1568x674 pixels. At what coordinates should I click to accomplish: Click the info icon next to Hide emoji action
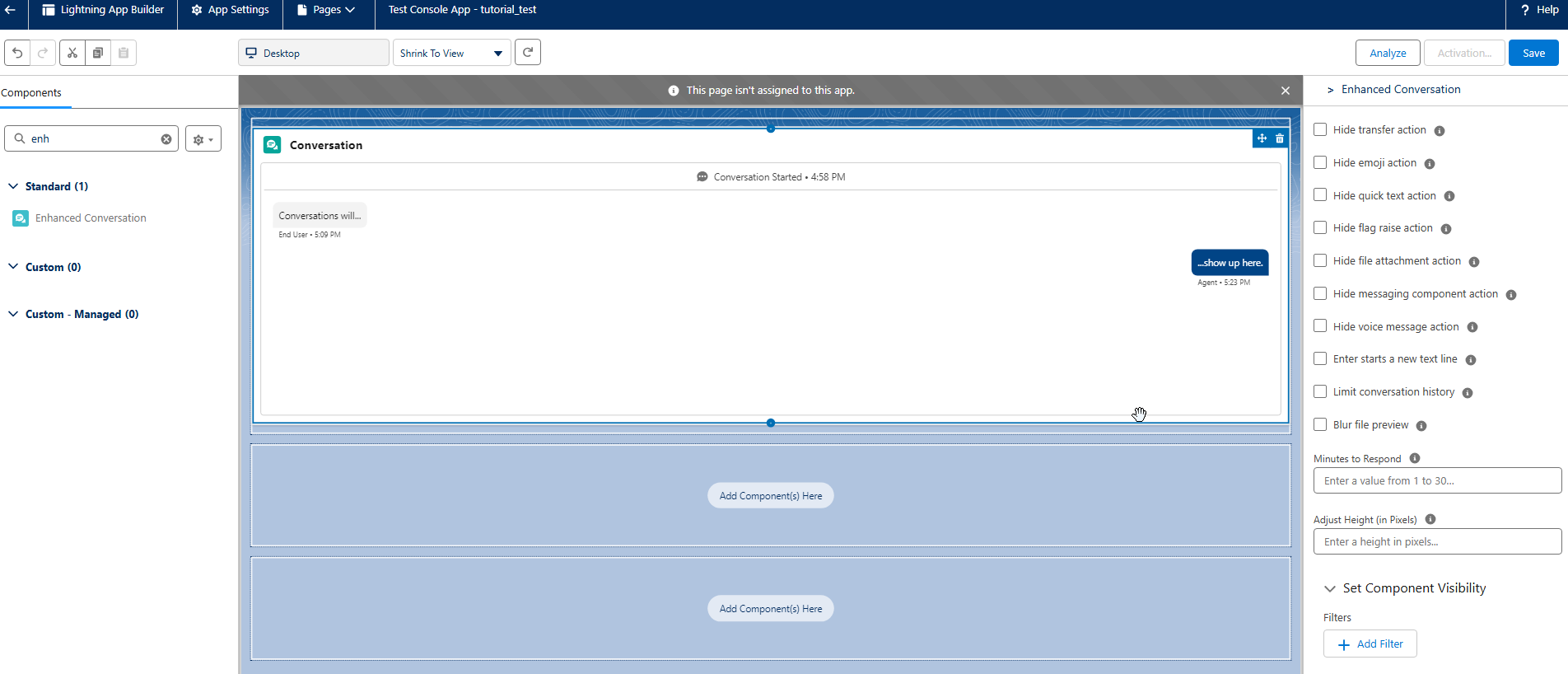[1430, 164]
